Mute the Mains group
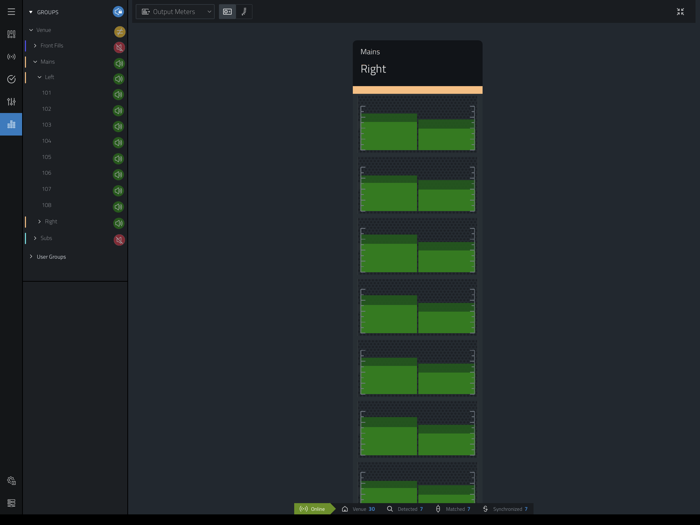Screen dimensions: 700x525 [x=119, y=63]
